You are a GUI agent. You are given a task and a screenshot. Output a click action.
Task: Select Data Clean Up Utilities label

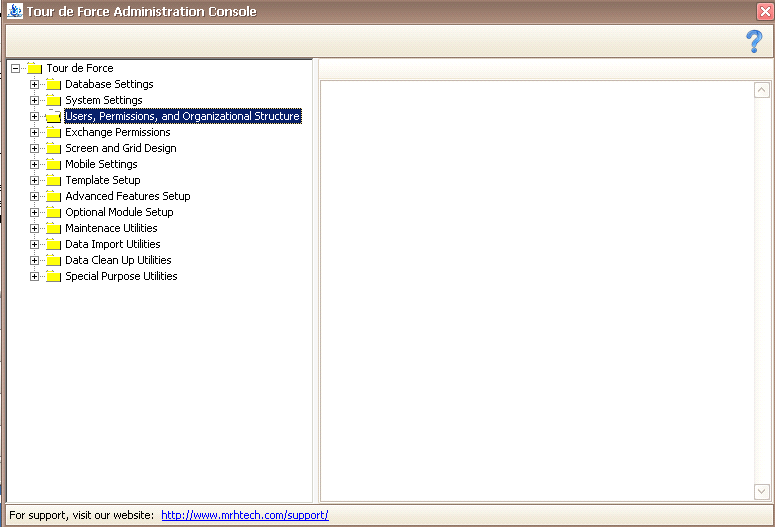tap(118, 260)
